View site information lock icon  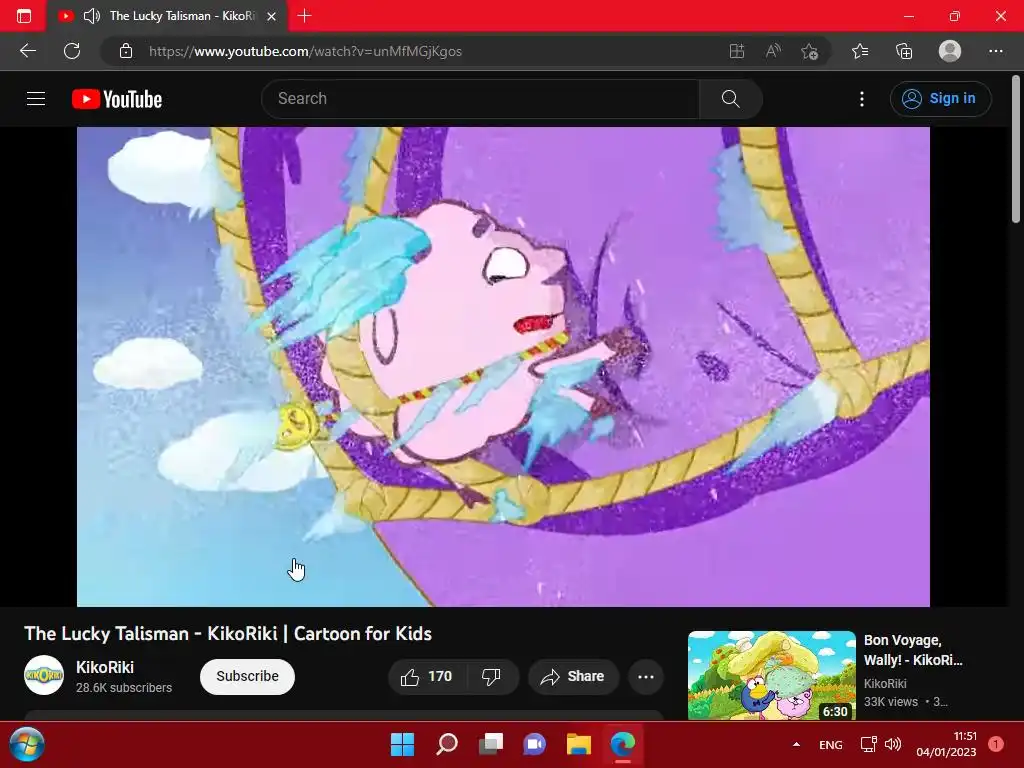click(126, 51)
